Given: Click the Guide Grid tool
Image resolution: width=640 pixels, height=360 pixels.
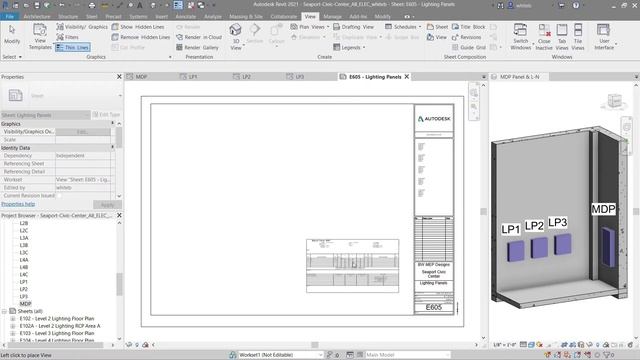Looking at the screenshot, I should [x=469, y=47].
